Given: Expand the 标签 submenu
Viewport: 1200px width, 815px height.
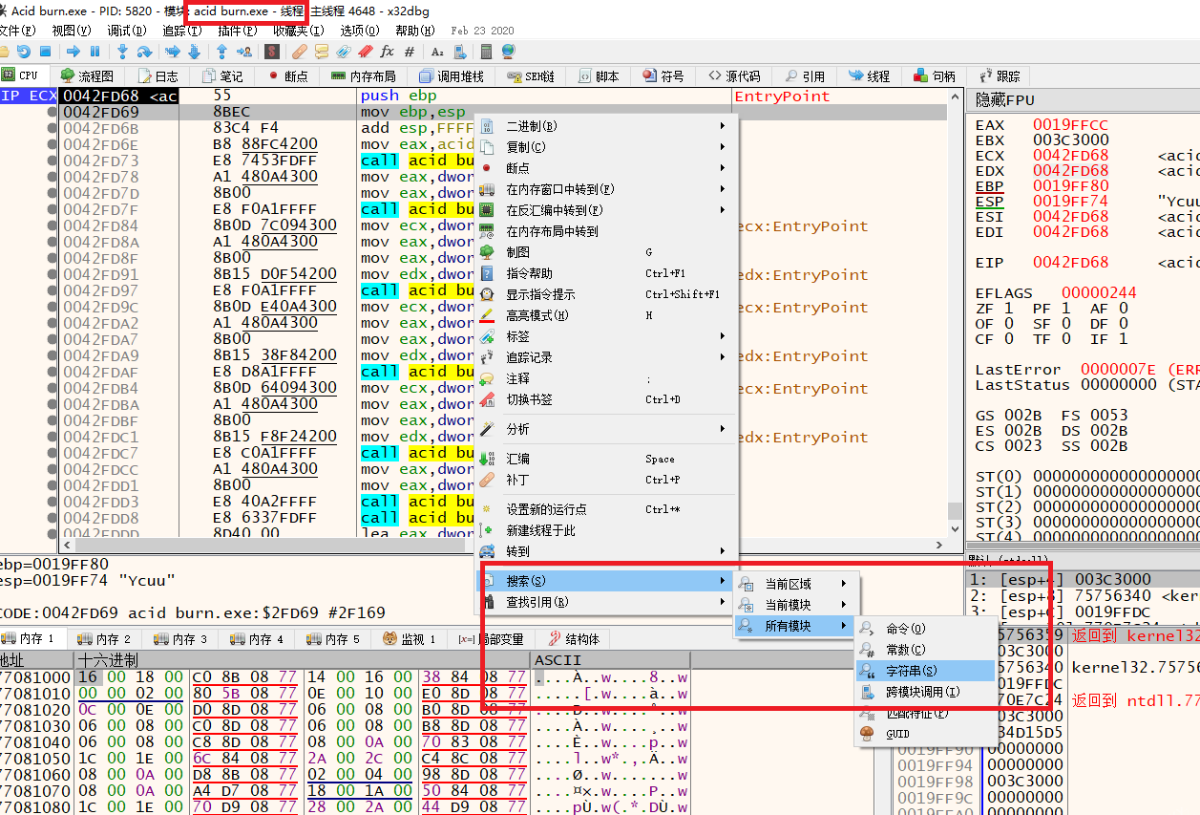Looking at the screenshot, I should pos(606,336).
